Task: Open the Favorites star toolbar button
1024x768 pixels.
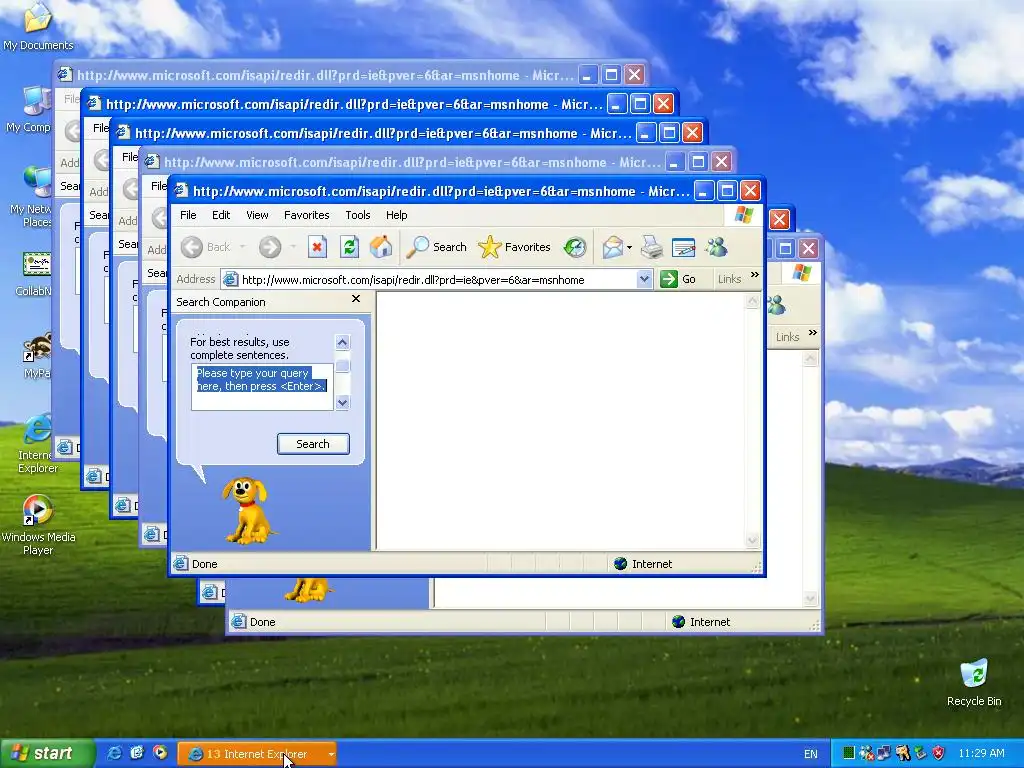Action: tap(514, 247)
